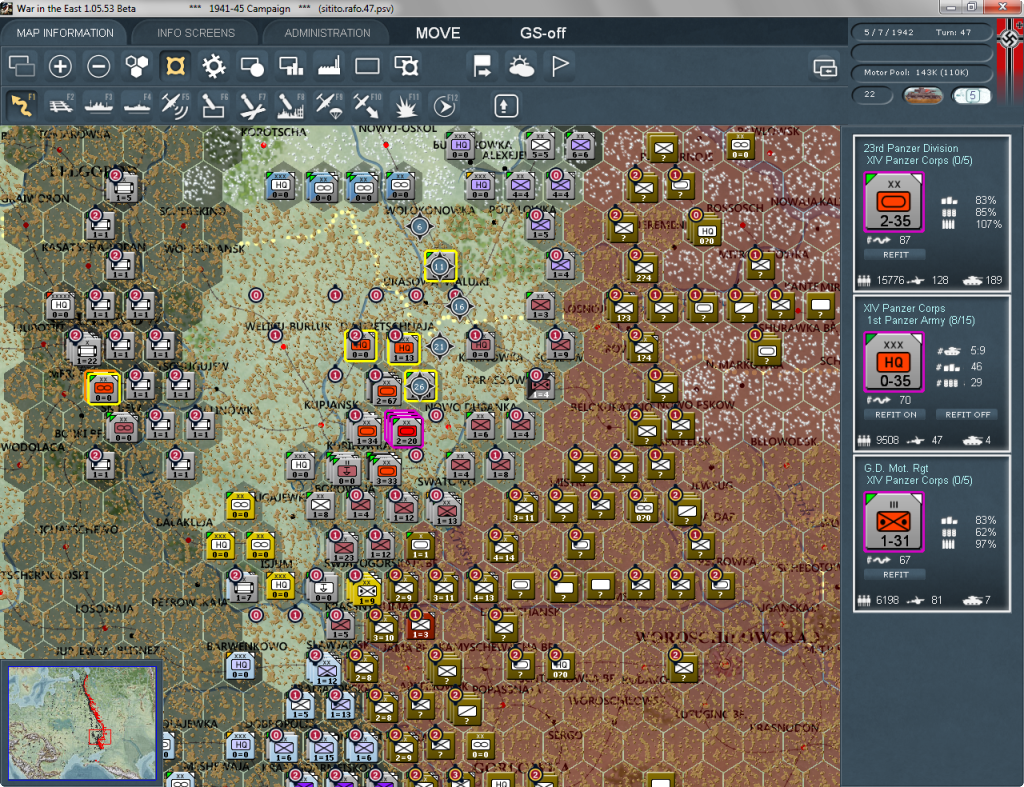Click the panel window icon beside the date
This screenshot has width=1024, height=787.
[825, 67]
